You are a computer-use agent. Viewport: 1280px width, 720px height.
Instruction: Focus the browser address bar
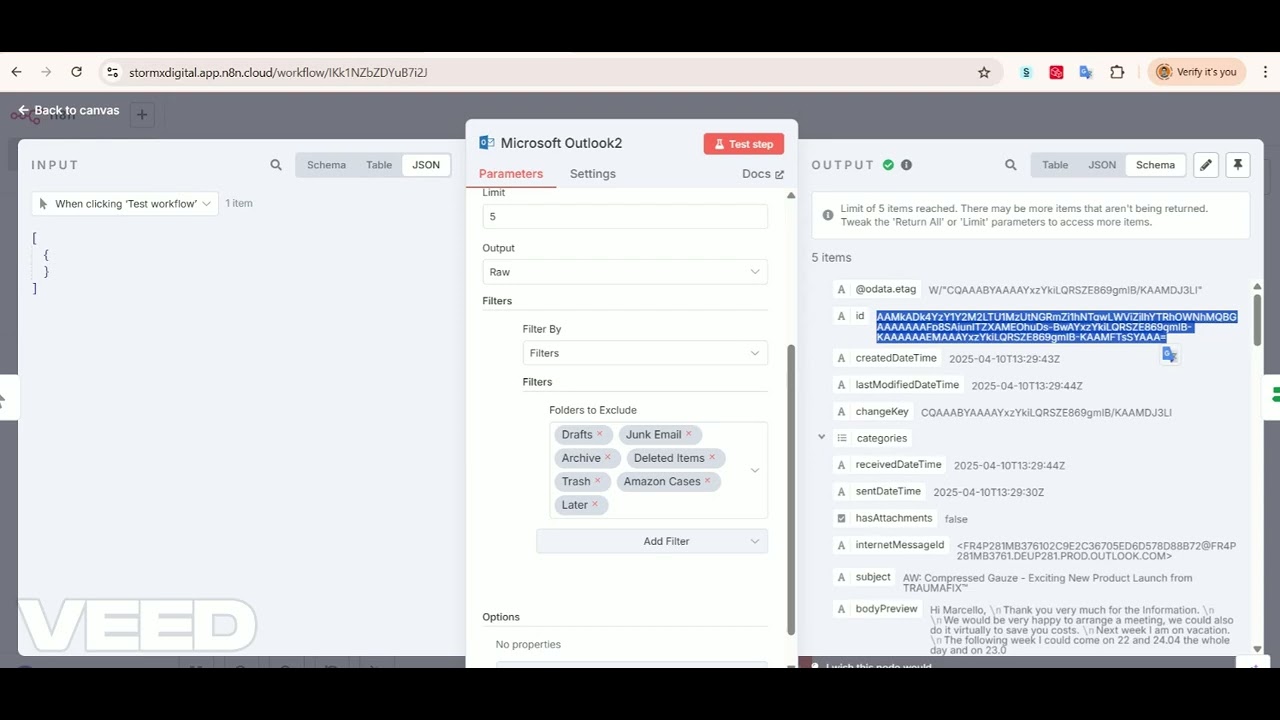(x=550, y=72)
